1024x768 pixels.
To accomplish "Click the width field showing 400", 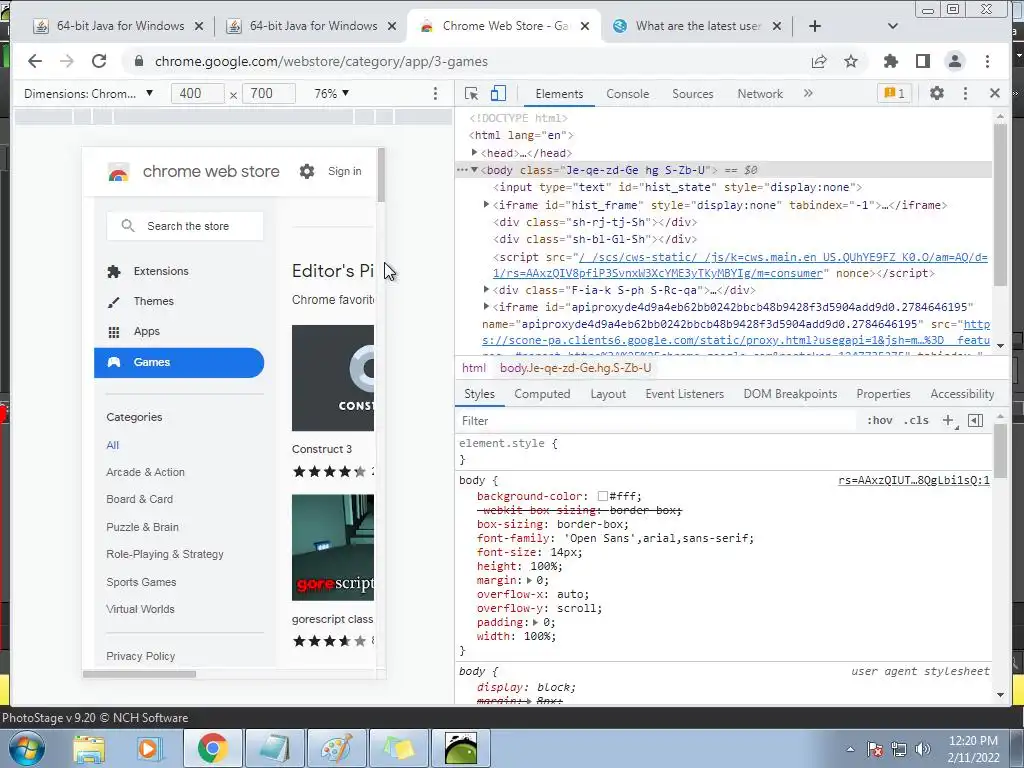I will coord(198,93).
